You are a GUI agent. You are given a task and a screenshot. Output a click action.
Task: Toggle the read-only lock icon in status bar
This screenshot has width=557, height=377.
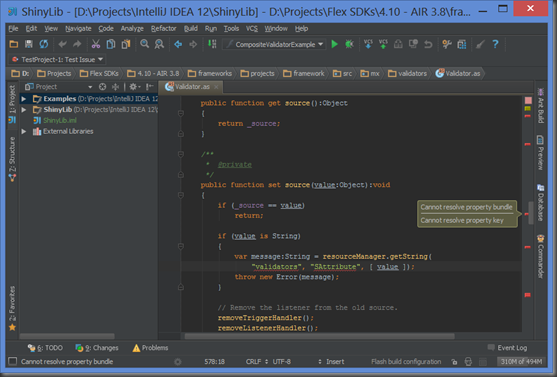tap(454, 362)
